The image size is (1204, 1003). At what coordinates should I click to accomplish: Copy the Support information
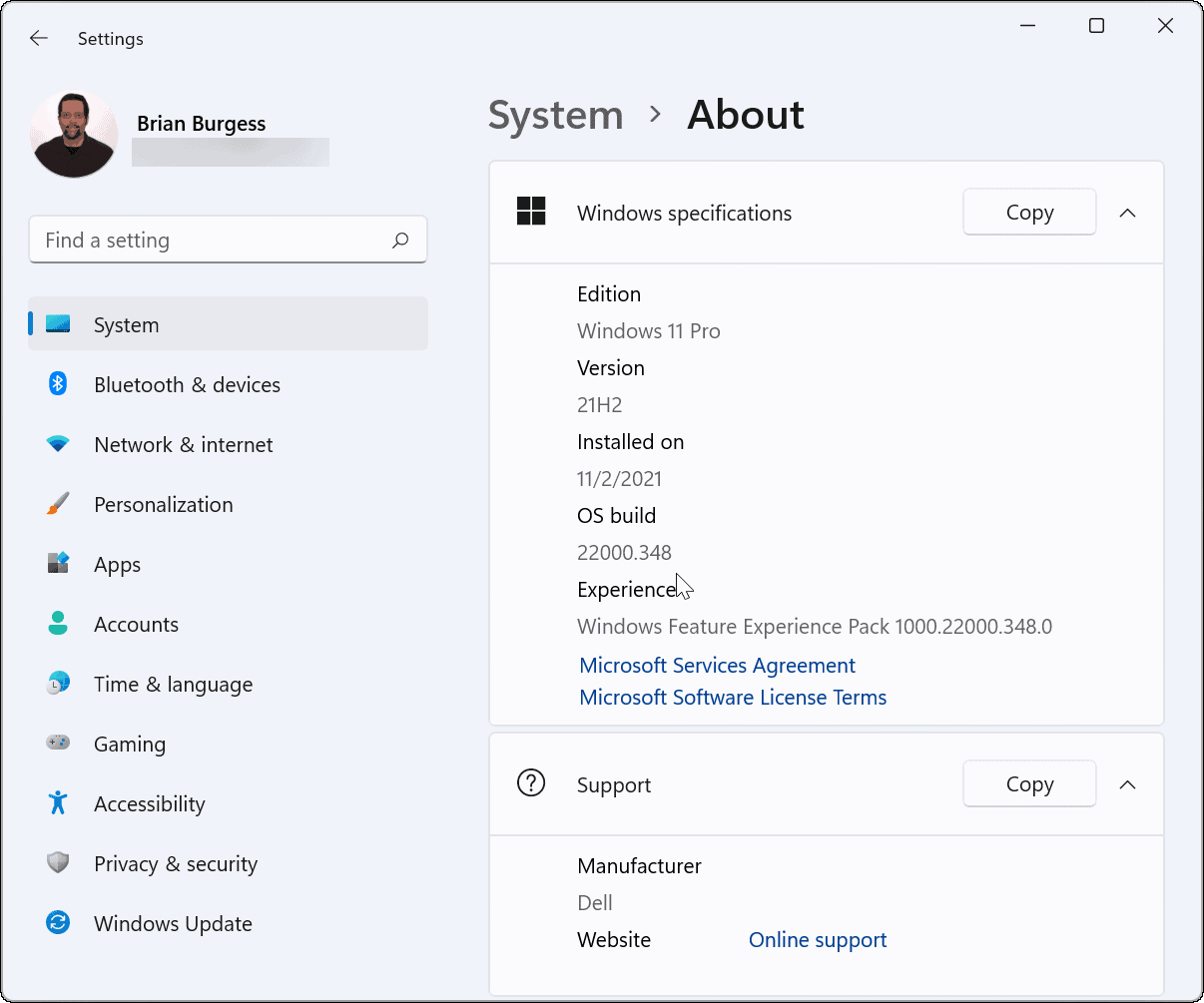point(1029,784)
